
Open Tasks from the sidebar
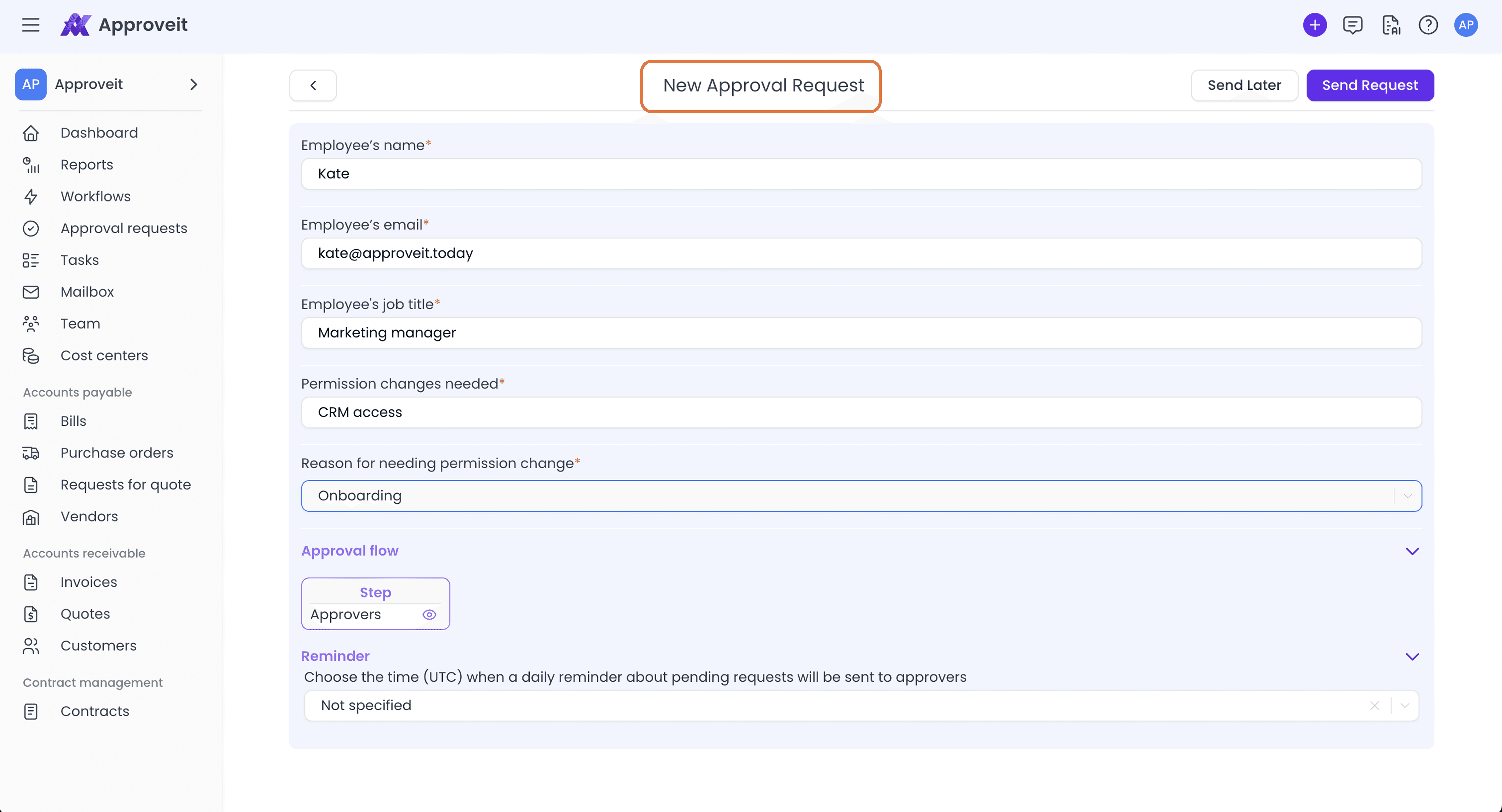point(80,261)
